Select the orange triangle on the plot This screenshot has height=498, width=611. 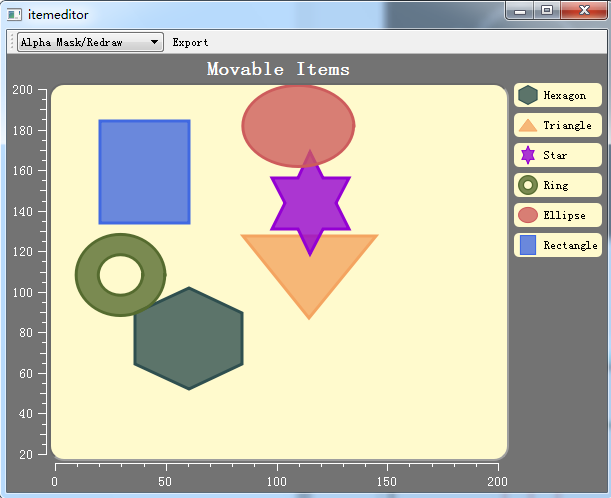point(310,280)
